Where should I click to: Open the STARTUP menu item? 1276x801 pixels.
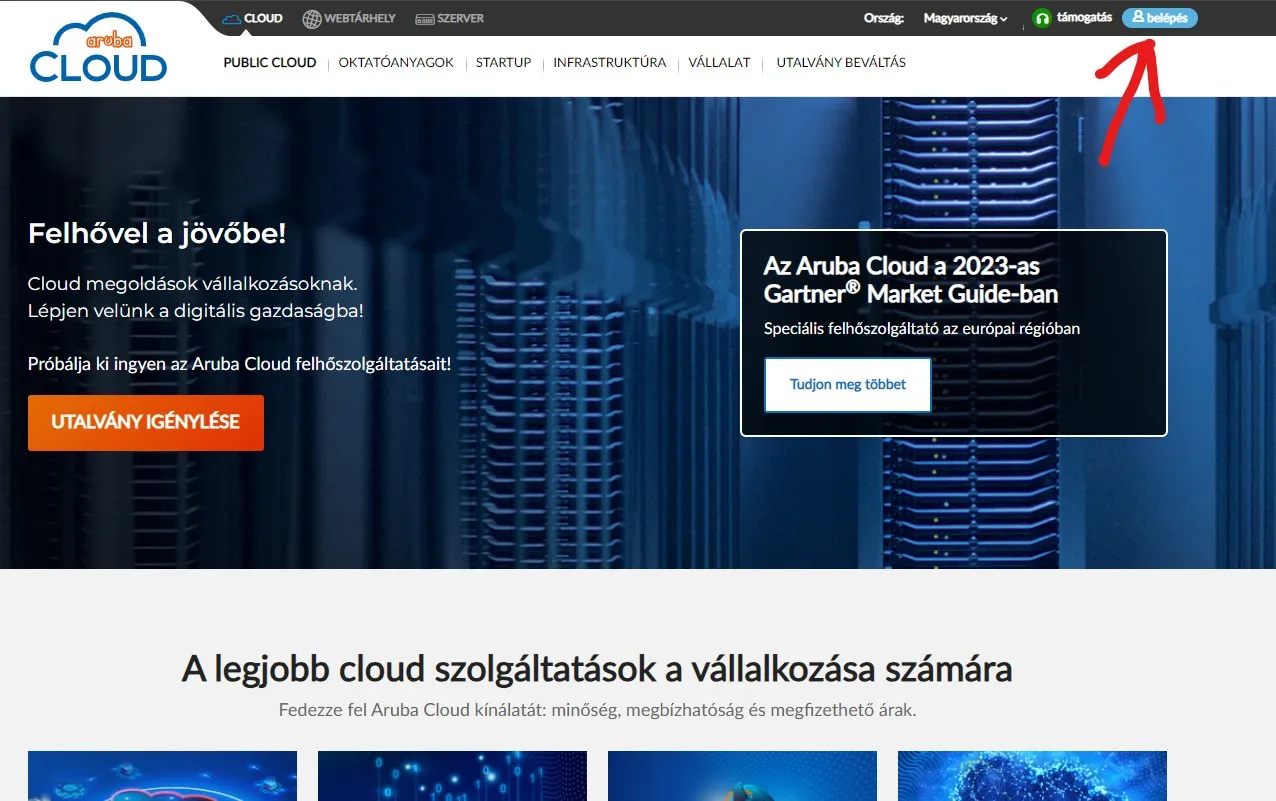click(503, 62)
